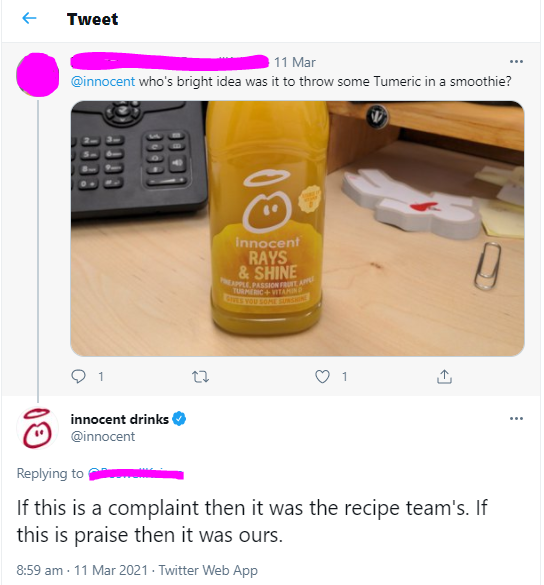This screenshot has height=585, width=544.
Task: Click the back arrow next to Tweet
Action: (29, 18)
